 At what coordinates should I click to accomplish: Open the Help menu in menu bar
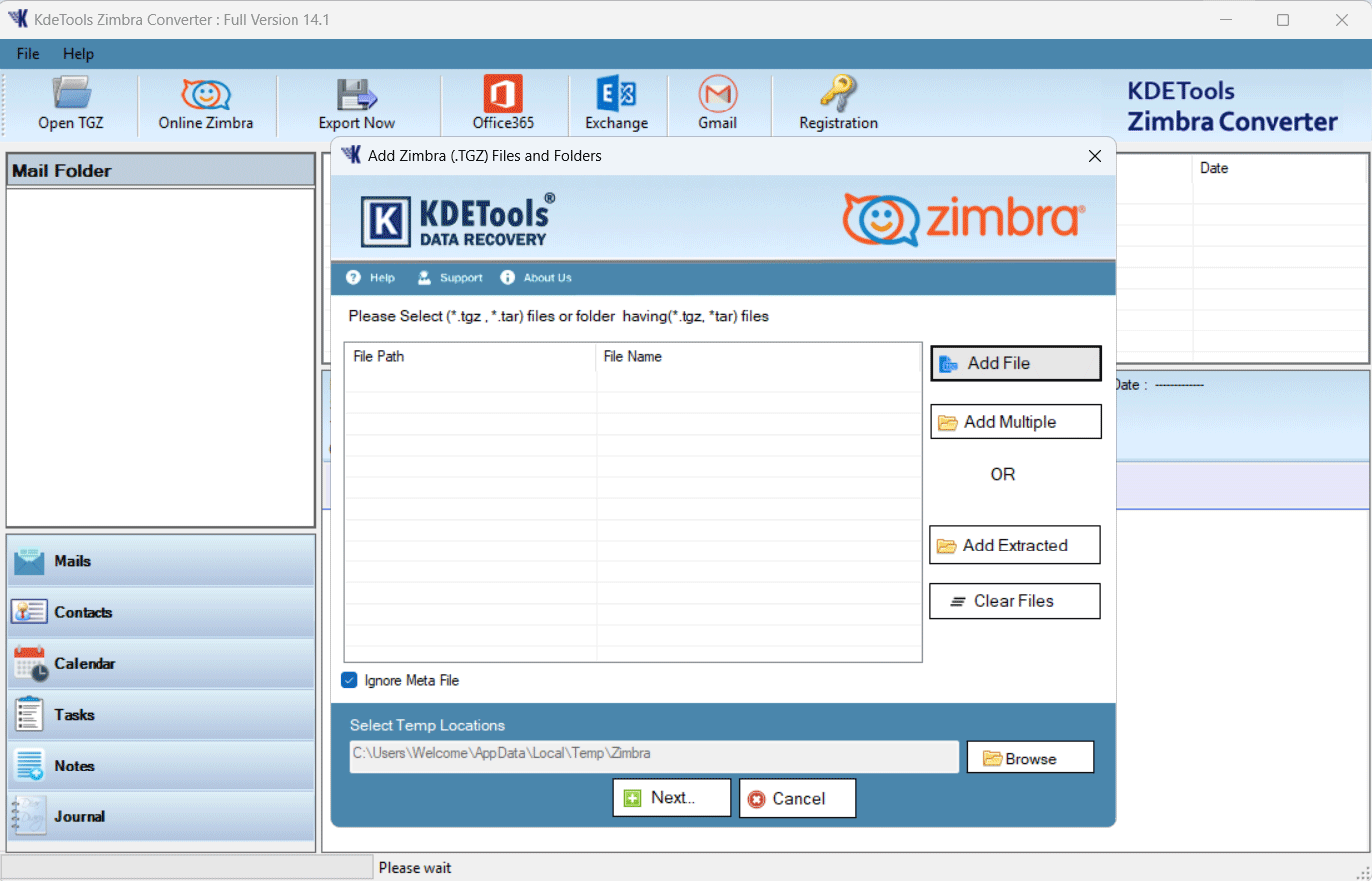point(78,54)
